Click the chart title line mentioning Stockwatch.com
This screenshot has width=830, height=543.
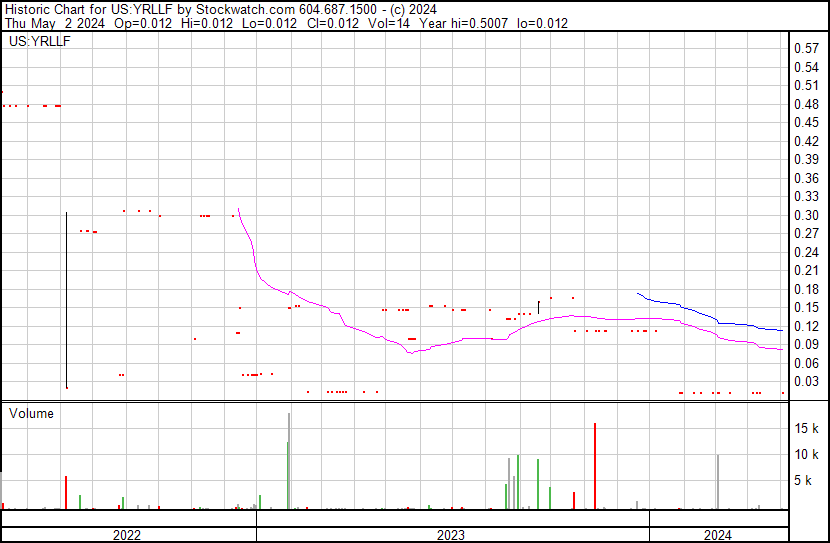(221, 9)
